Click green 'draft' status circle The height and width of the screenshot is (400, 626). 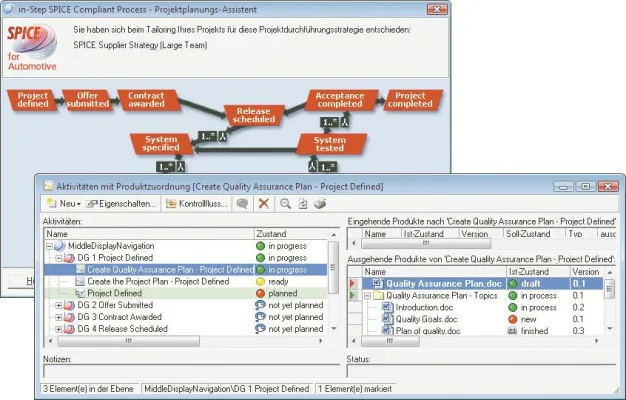513,284
